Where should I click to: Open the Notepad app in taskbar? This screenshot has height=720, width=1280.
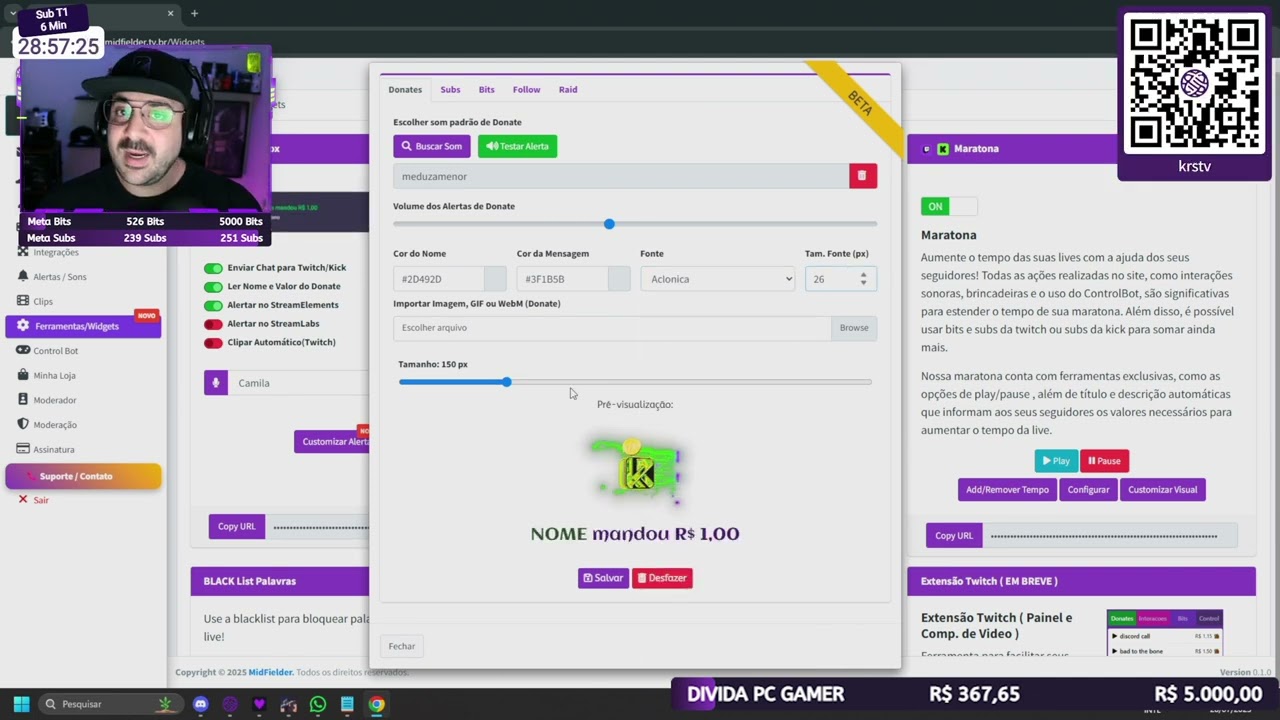coord(347,704)
